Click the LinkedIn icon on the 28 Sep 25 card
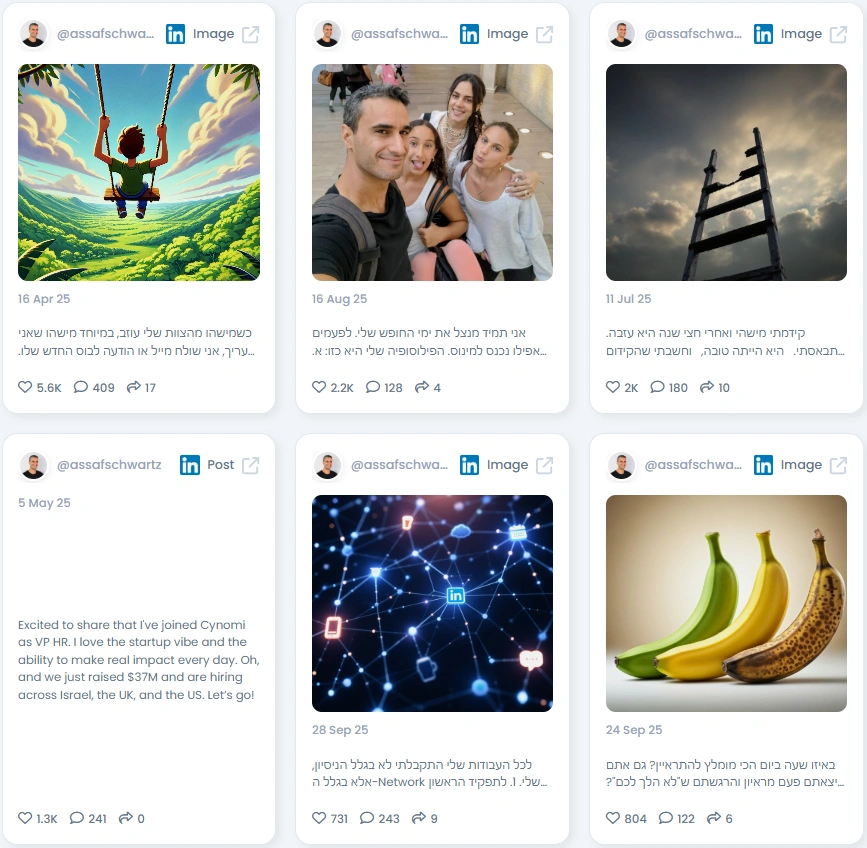The width and height of the screenshot is (867, 848). (469, 465)
